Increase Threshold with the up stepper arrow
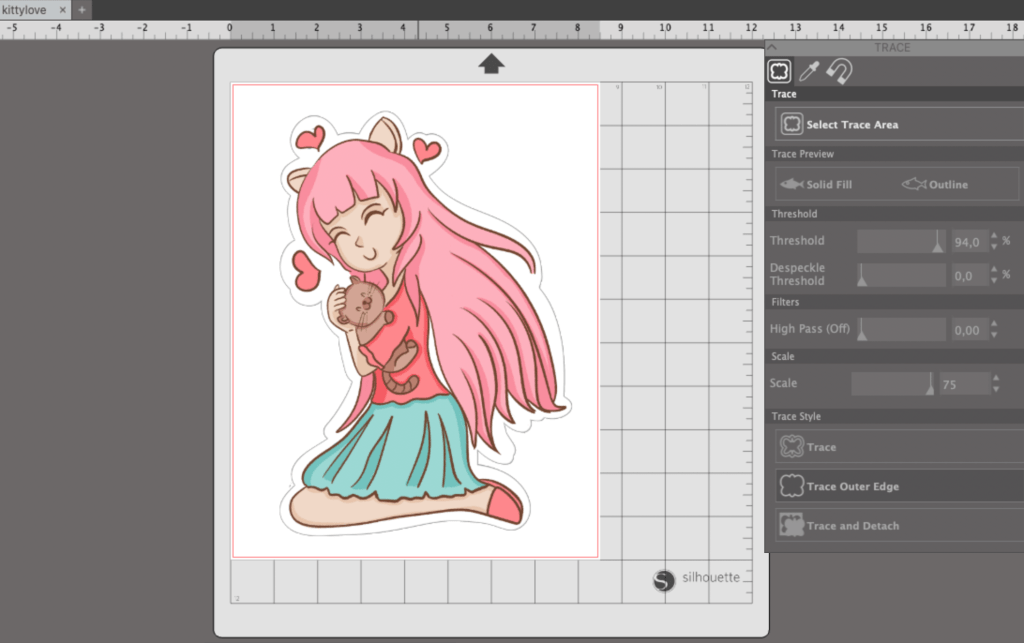This screenshot has height=643, width=1024. [x=994, y=236]
